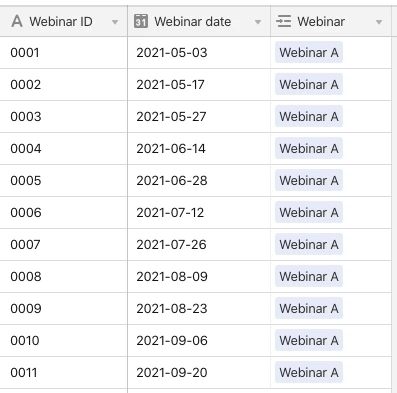The image size is (397, 393).
Task: Click the Webinar A tag in row 0009
Action: coord(309,309)
